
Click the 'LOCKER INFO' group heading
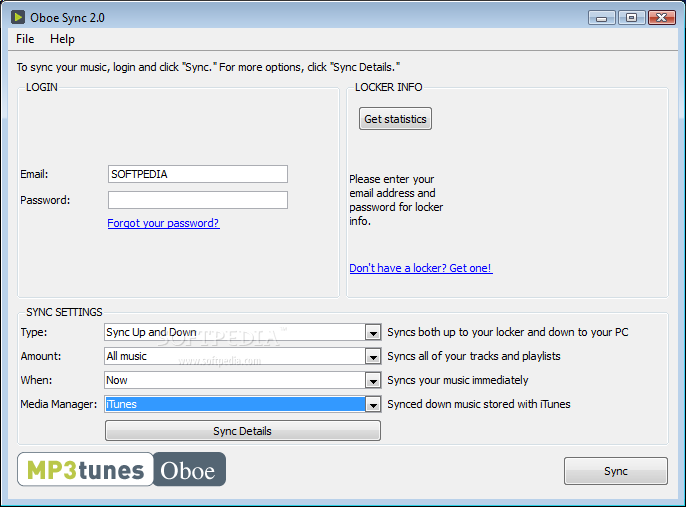[x=388, y=87]
